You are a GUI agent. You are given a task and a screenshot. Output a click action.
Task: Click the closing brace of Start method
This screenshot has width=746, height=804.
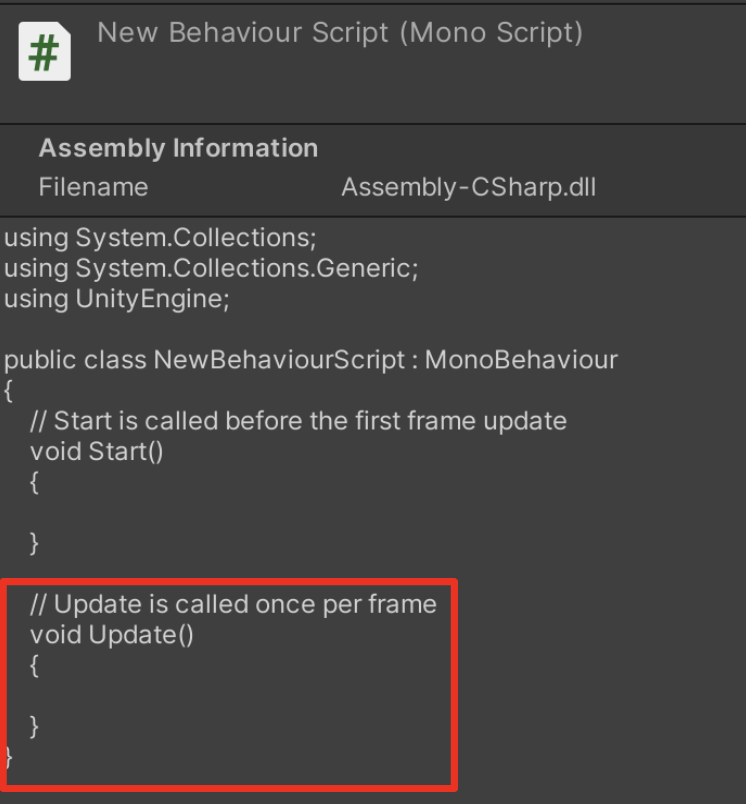[34, 544]
